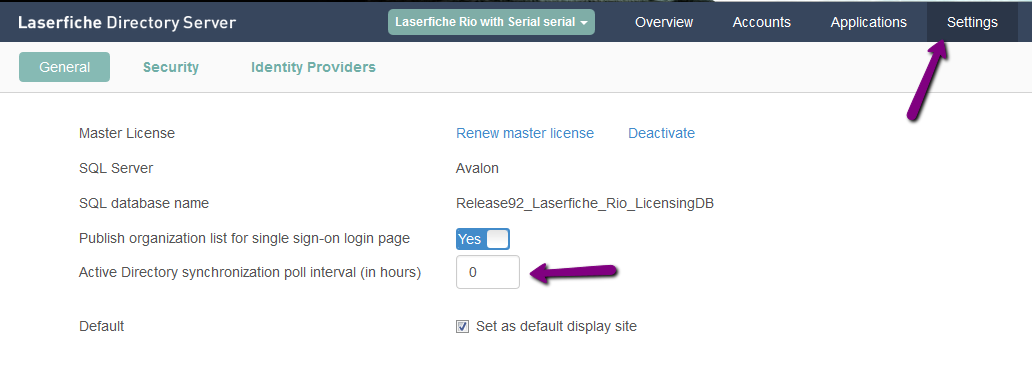The image size is (1032, 378).
Task: Open the Accounts page
Action: click(x=761, y=22)
